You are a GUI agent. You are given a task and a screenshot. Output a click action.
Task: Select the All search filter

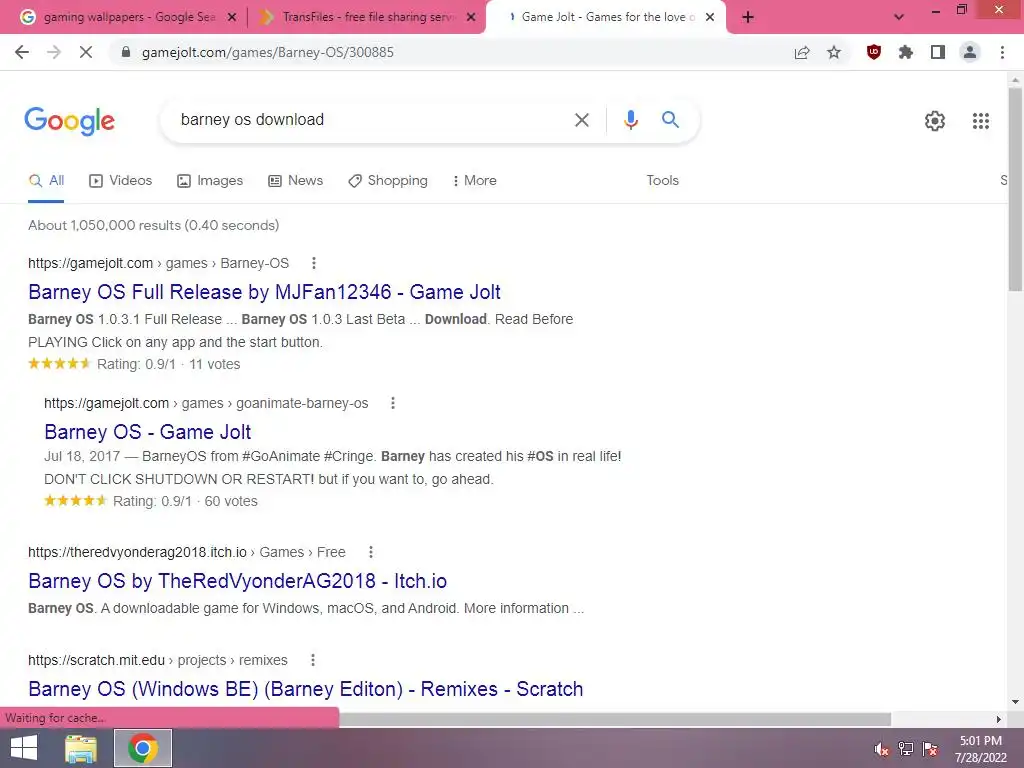tap(46, 181)
